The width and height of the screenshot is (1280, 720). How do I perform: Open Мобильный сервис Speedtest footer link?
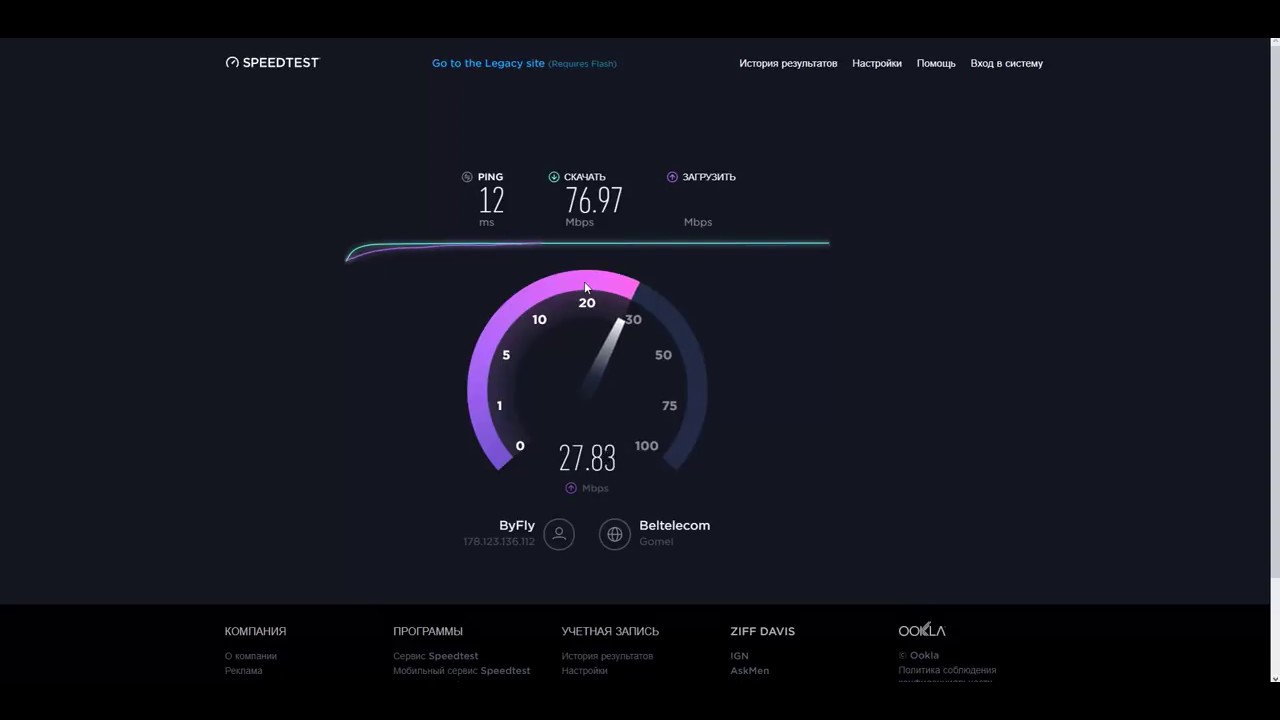pos(462,671)
